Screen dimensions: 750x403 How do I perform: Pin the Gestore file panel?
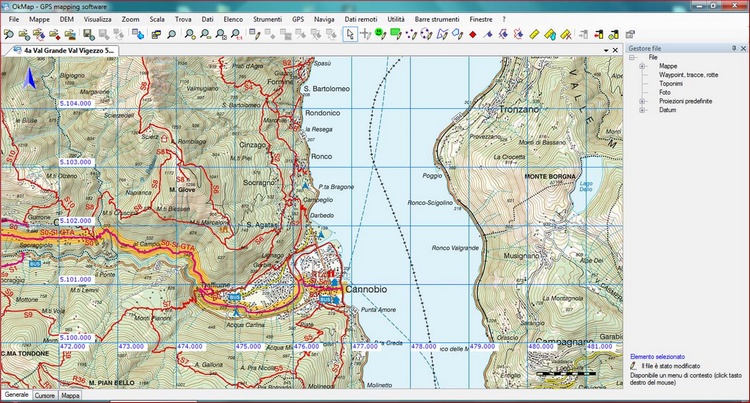coord(733,48)
